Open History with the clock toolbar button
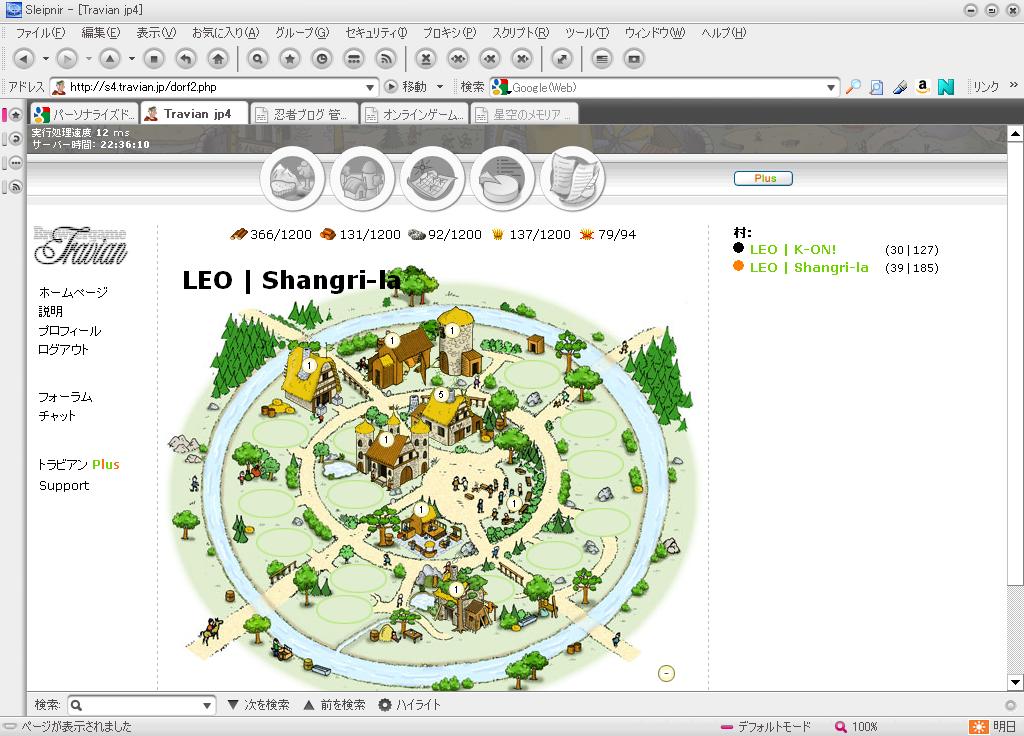Viewport: 1024px width, 736px height. [321, 59]
